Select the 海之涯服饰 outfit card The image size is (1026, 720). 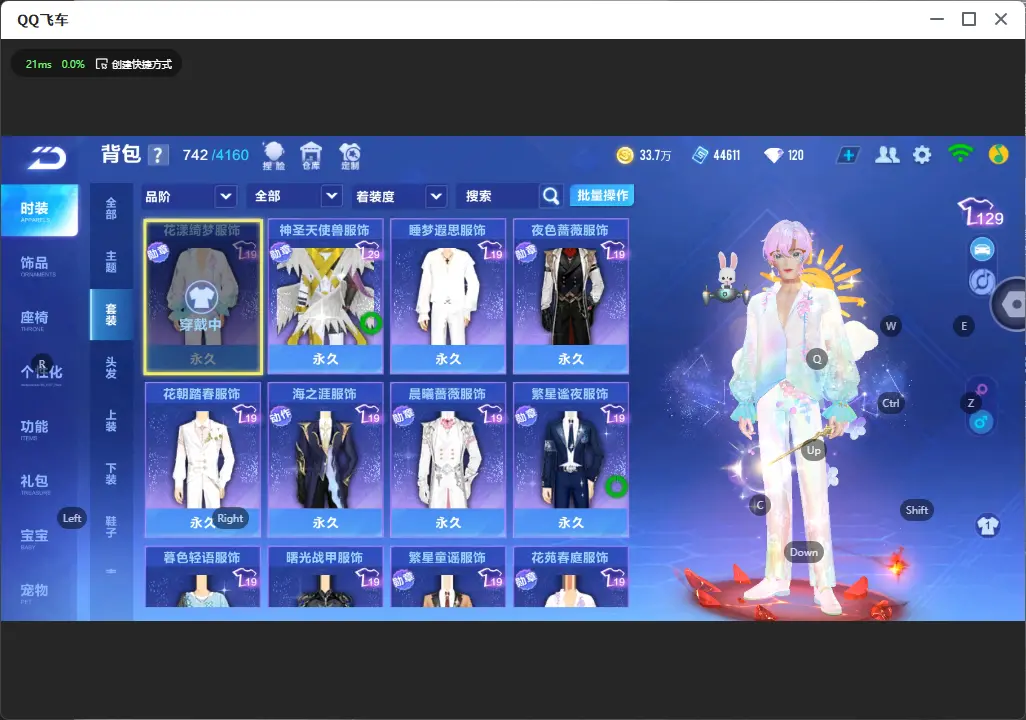tap(325, 460)
